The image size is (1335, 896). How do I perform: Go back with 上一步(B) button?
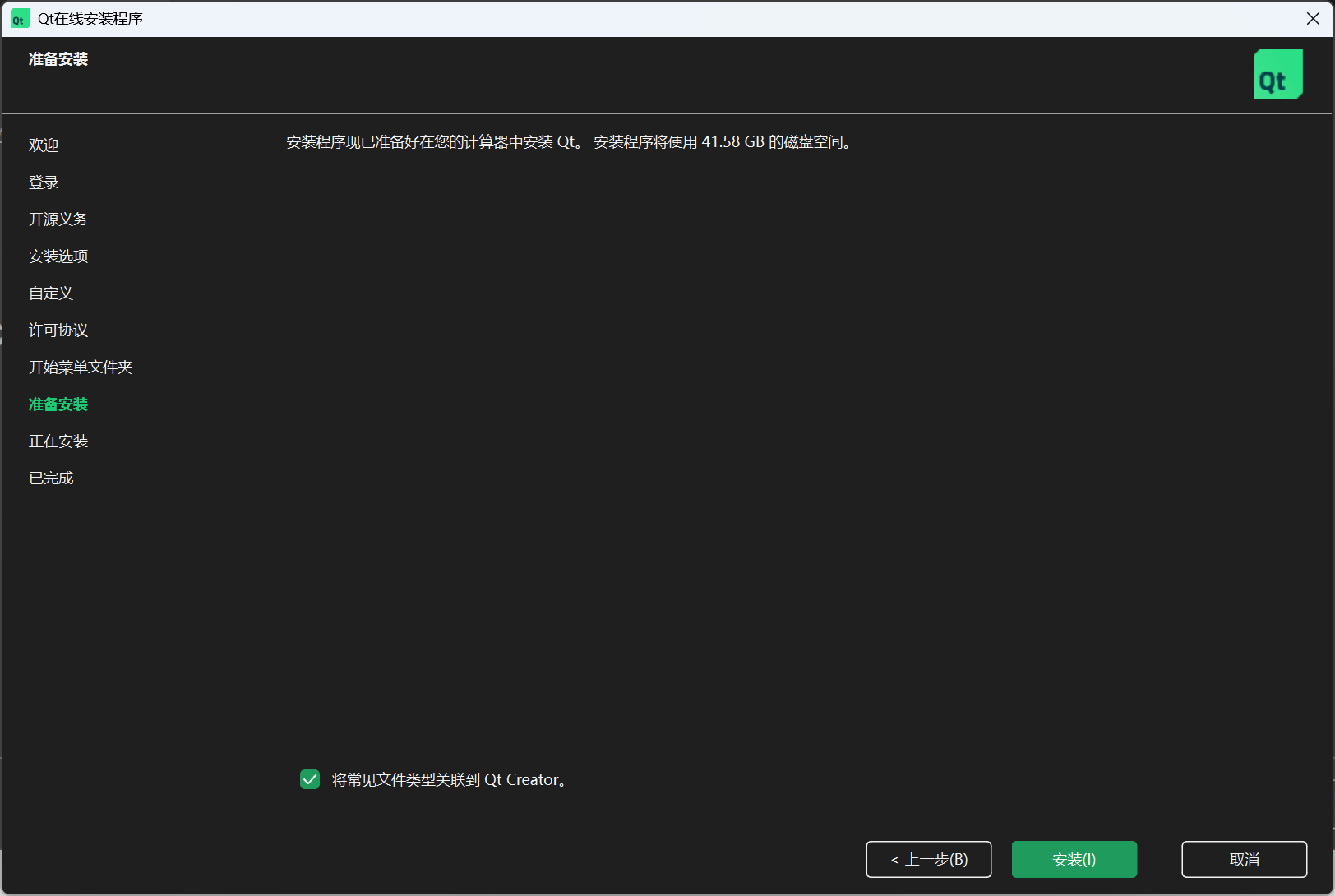click(x=929, y=859)
